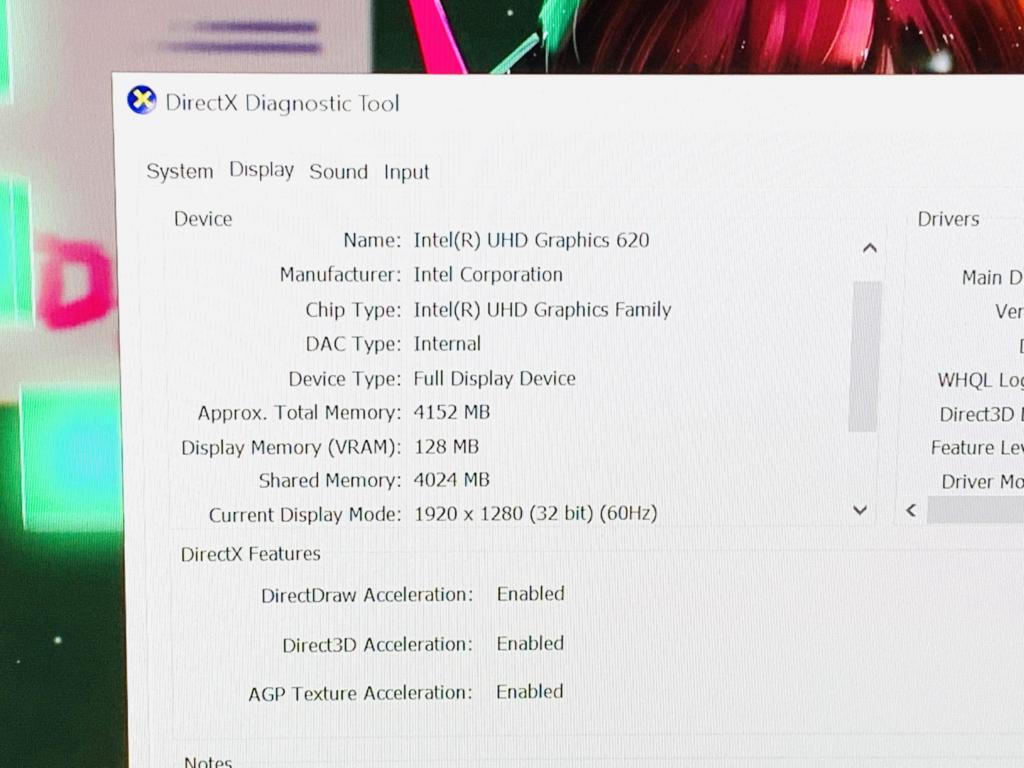Click the Direct3D Acceleration Enabled status
Image resolution: width=1024 pixels, height=768 pixels.
(530, 643)
